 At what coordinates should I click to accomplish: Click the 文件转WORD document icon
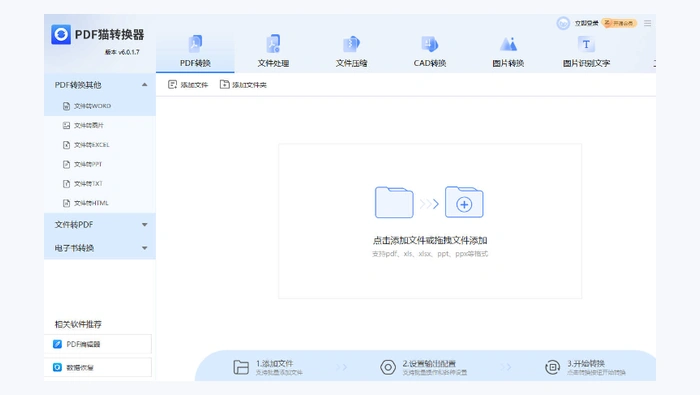pos(66,106)
